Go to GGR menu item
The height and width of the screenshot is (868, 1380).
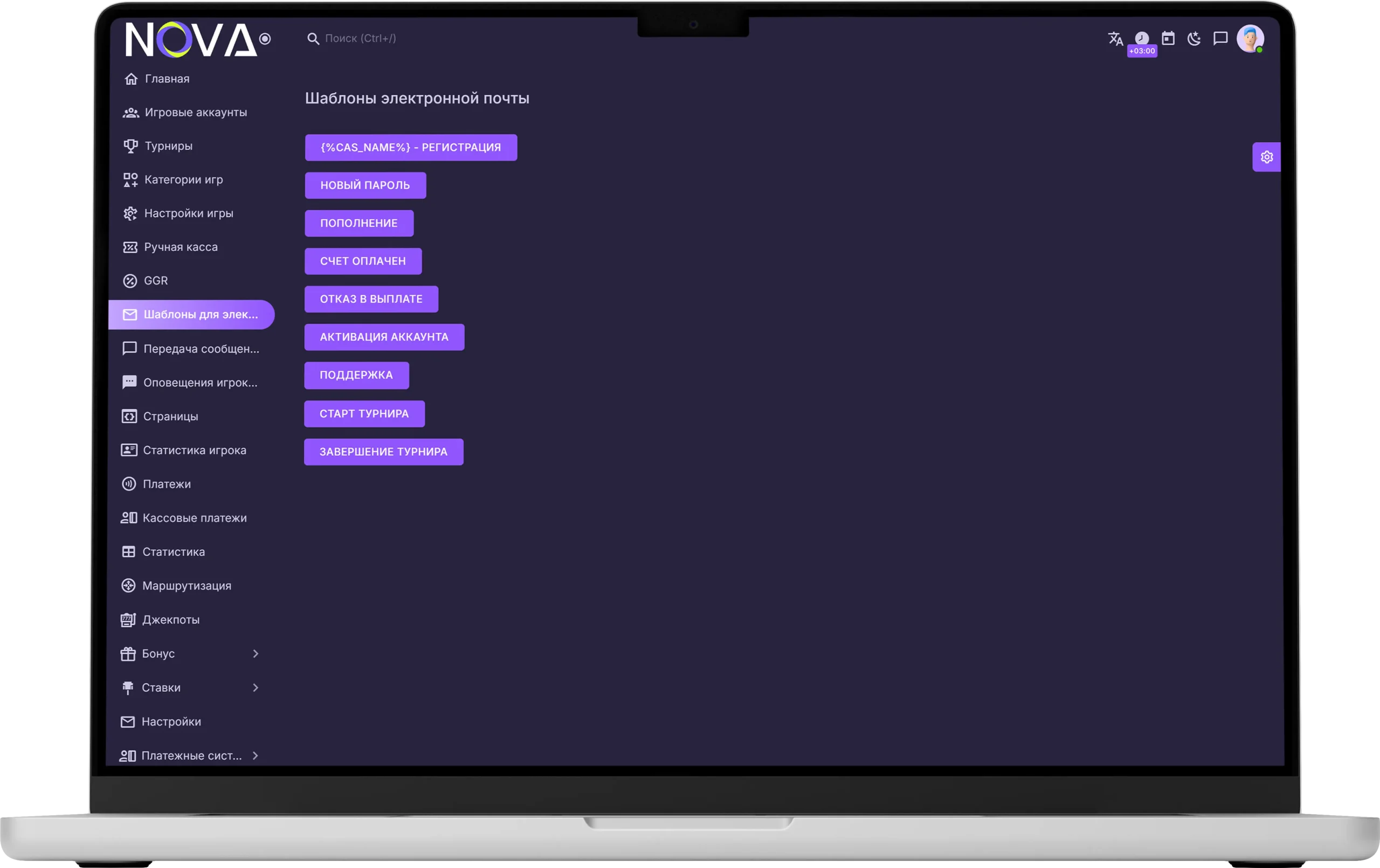[x=155, y=281]
